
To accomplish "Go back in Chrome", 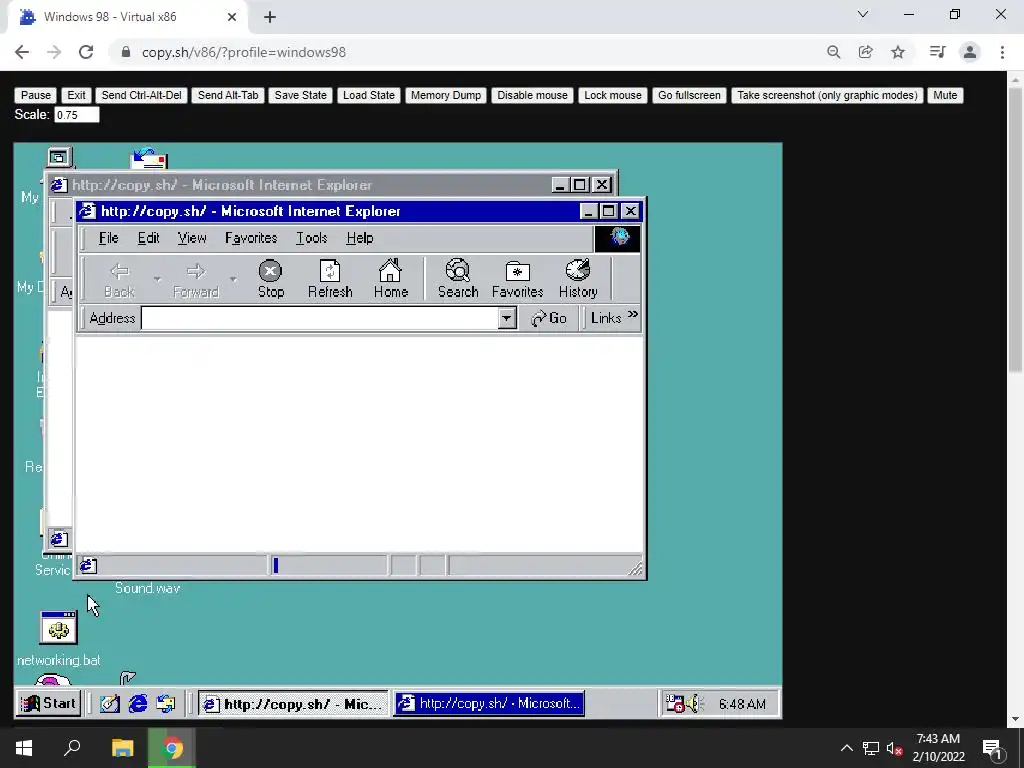I will [x=22, y=52].
